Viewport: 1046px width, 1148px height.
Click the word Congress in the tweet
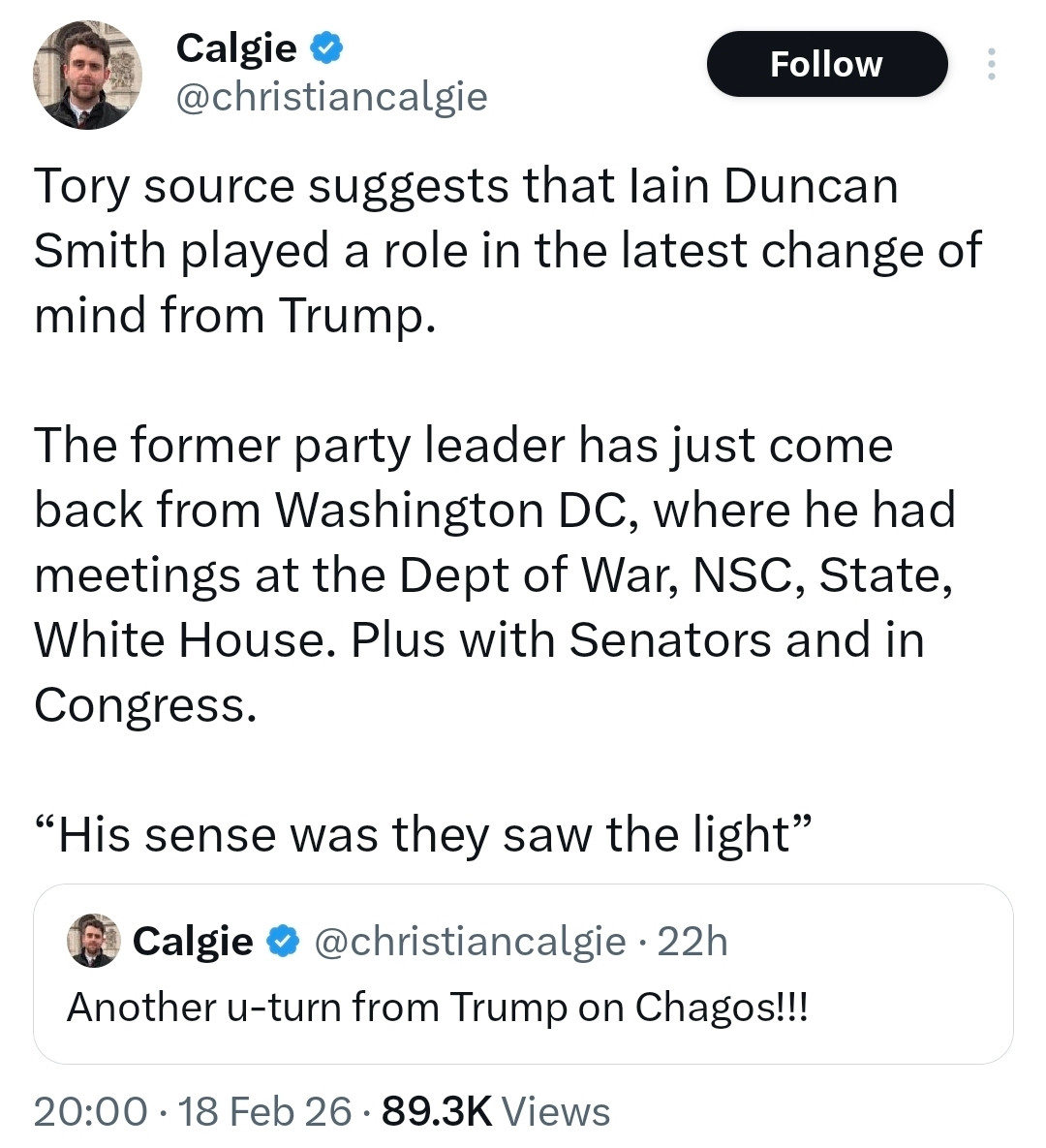(x=145, y=704)
